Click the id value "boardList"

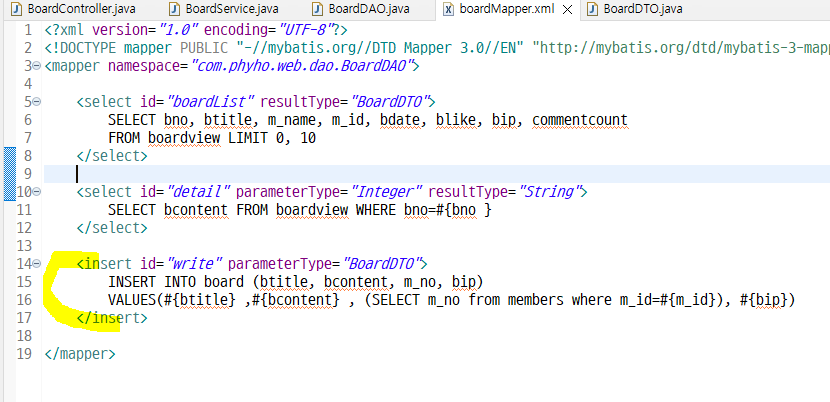coord(211,102)
